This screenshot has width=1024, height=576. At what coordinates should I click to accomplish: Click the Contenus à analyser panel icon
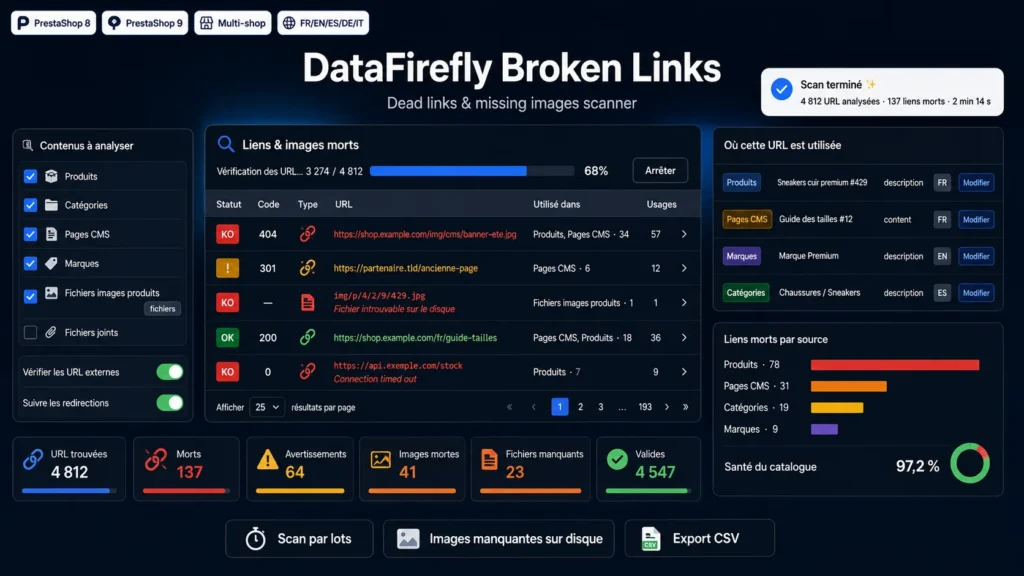(27, 145)
